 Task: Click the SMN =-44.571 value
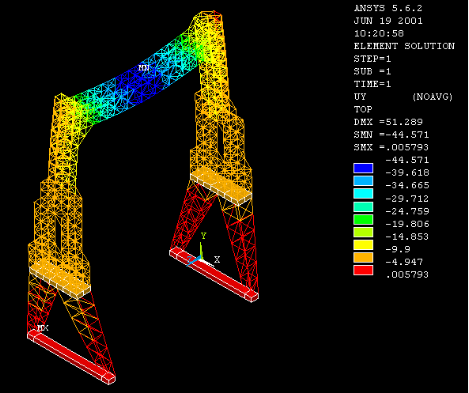tap(391, 135)
